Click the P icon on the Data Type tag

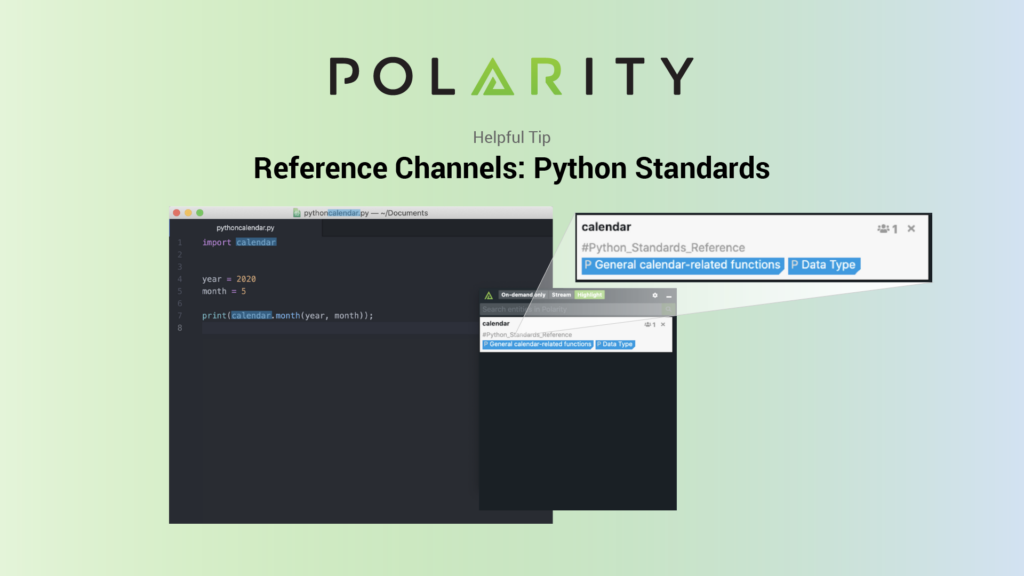point(794,264)
